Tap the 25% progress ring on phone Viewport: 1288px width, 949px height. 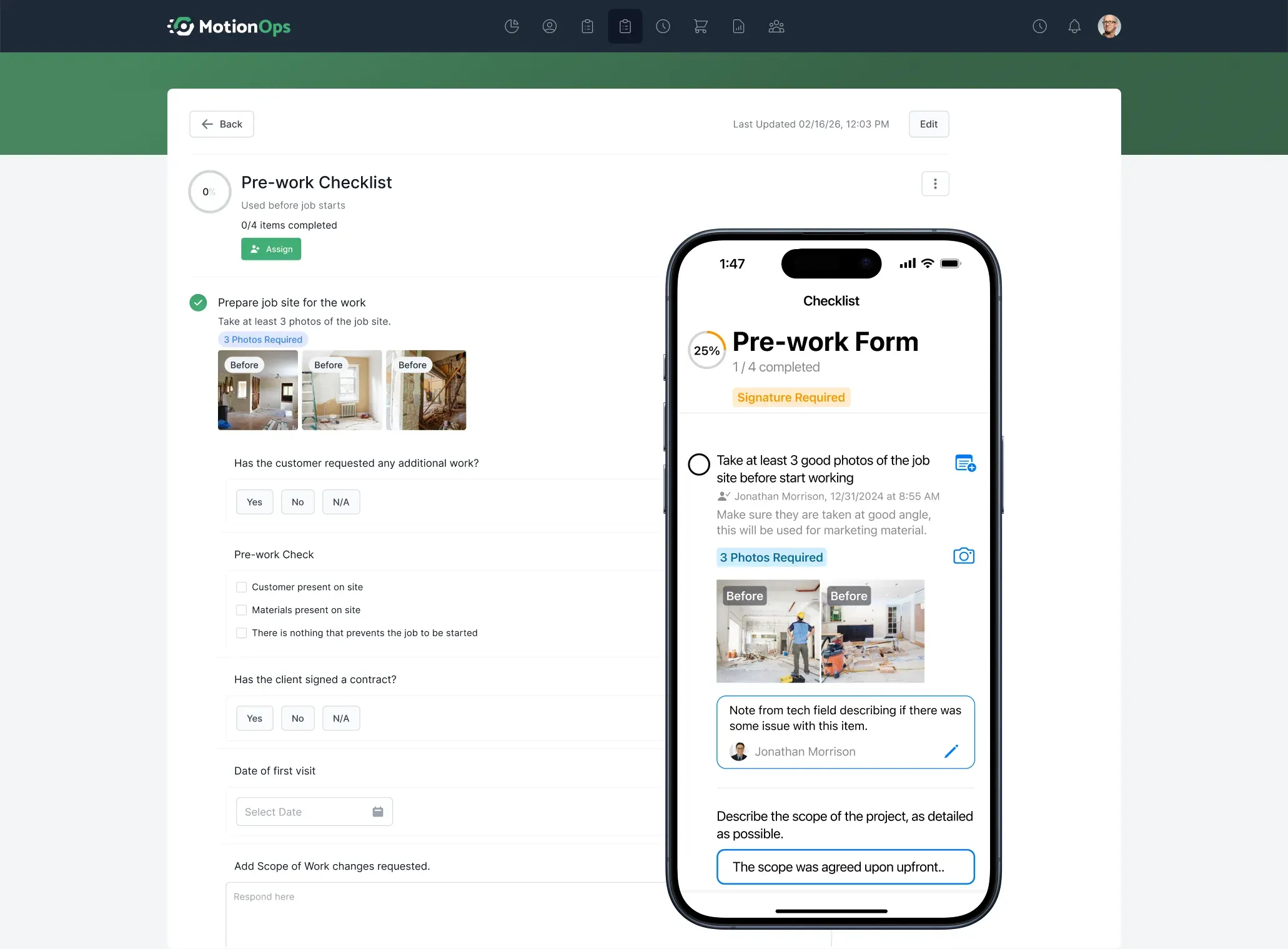tap(707, 350)
